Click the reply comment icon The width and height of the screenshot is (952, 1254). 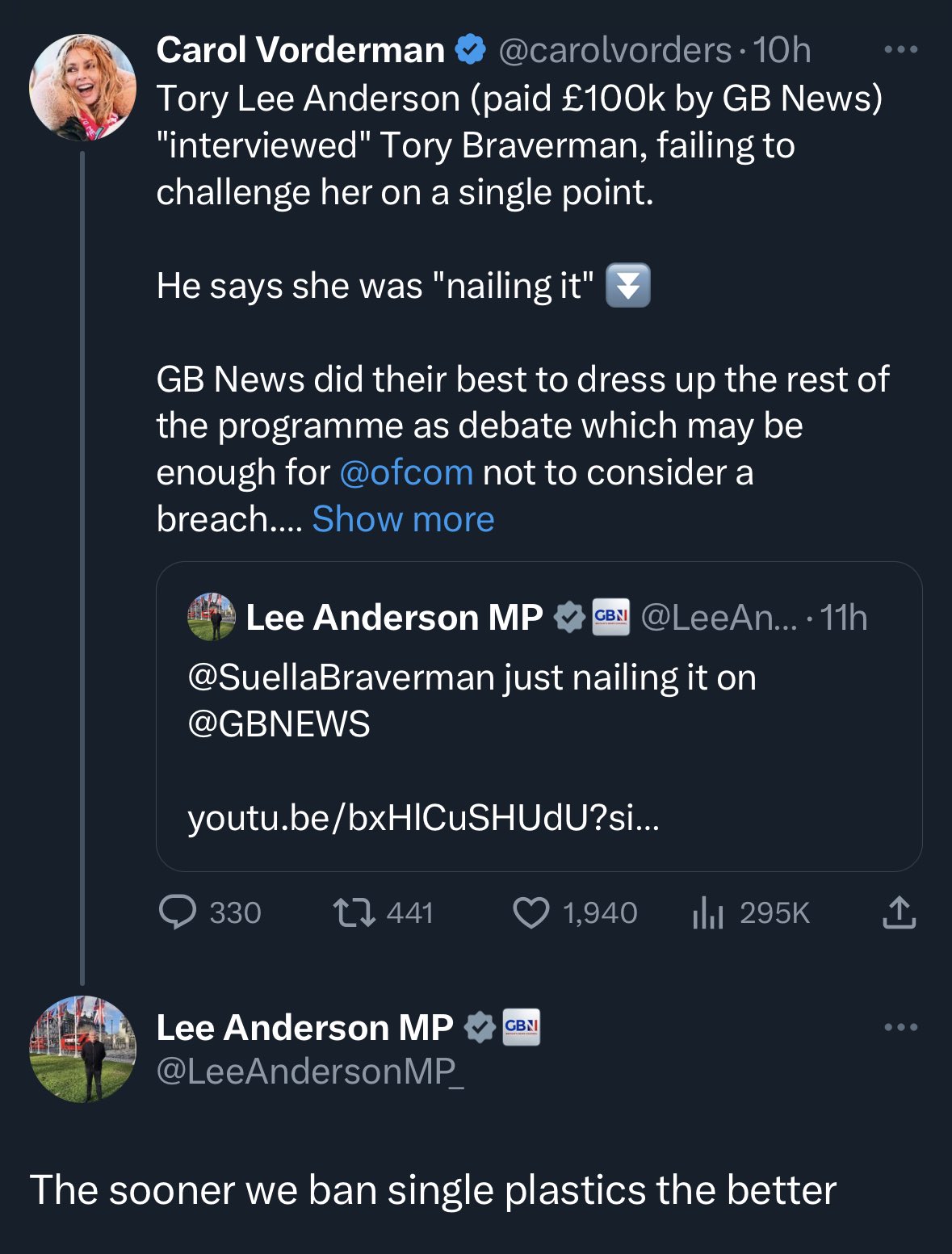[x=178, y=912]
